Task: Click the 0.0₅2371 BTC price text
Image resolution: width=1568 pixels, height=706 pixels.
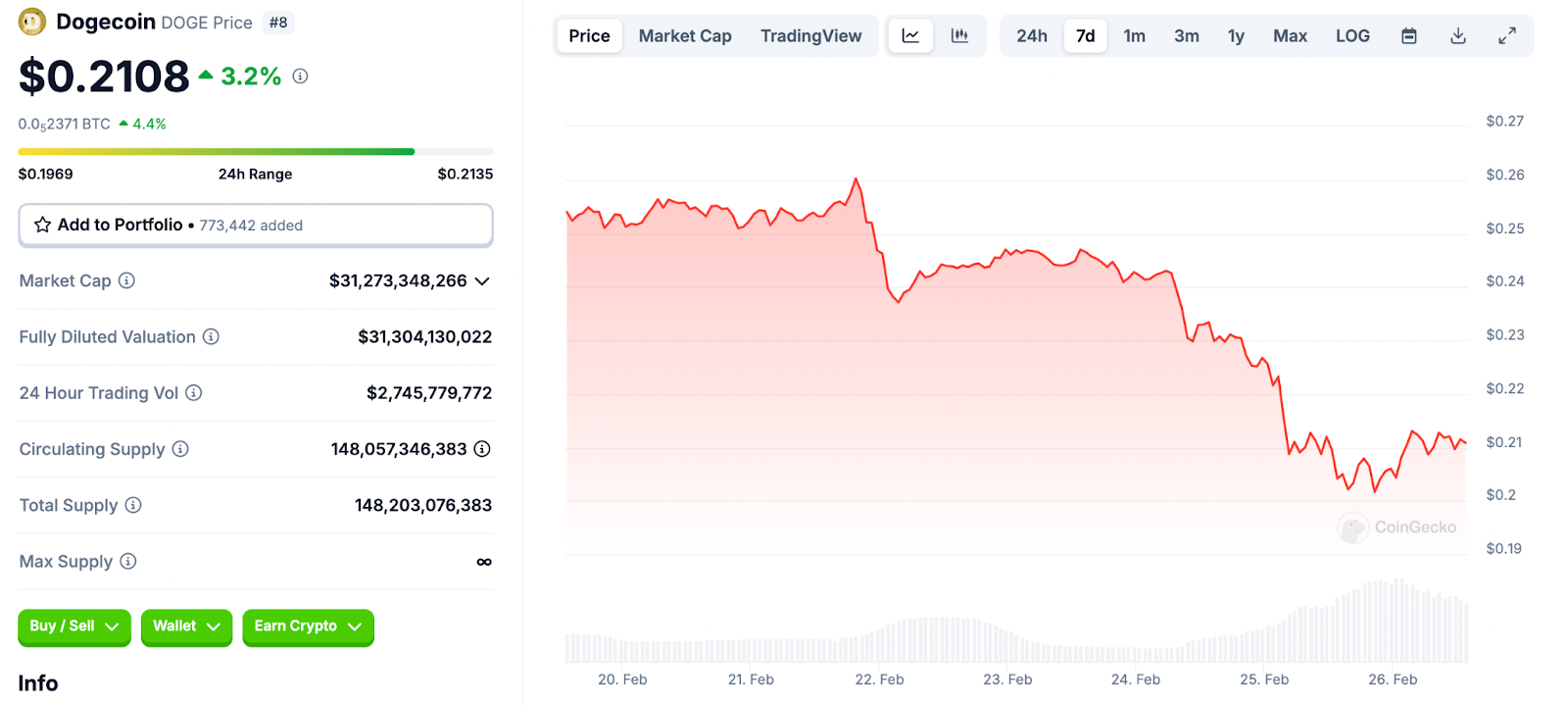Action: click(x=65, y=125)
